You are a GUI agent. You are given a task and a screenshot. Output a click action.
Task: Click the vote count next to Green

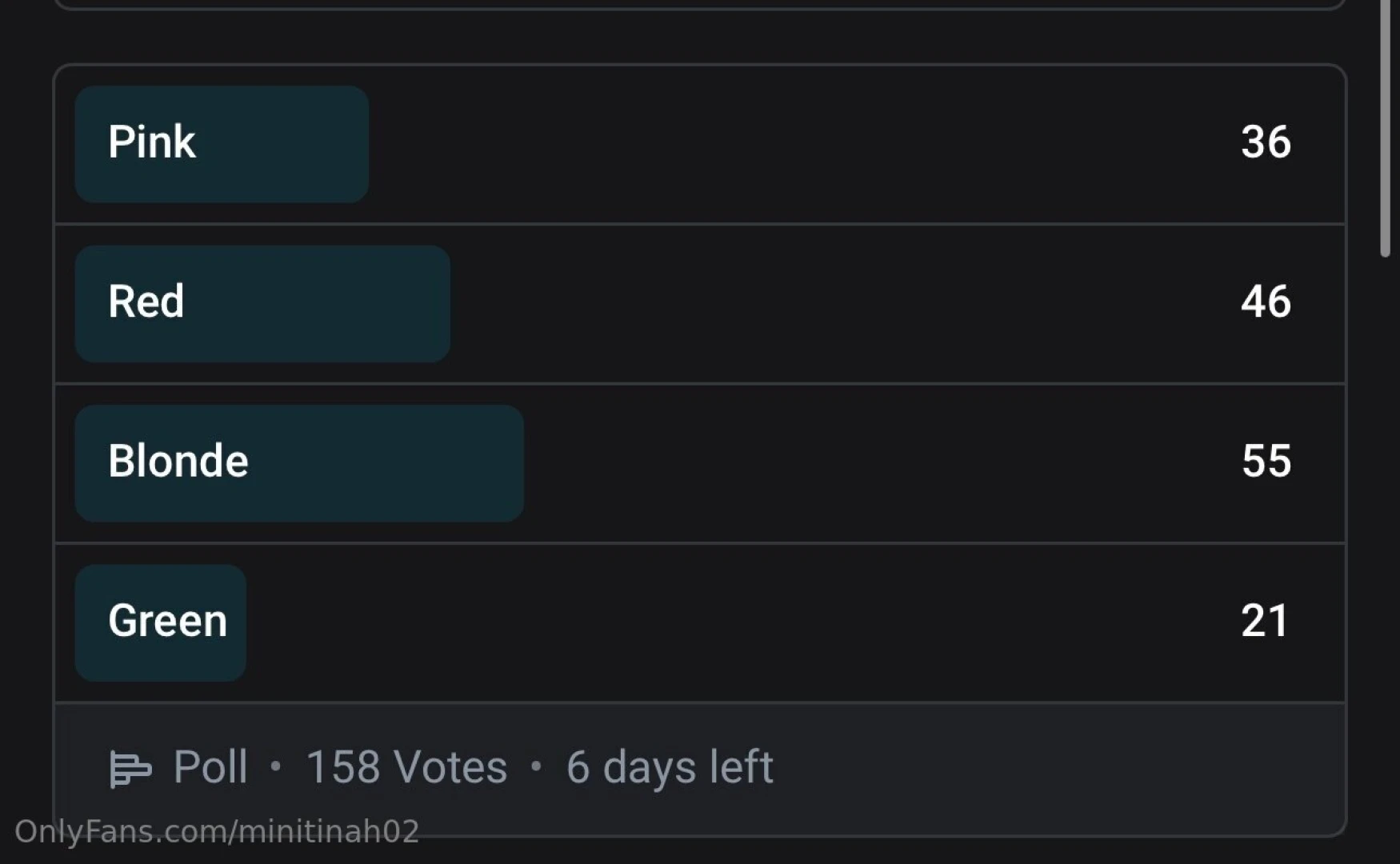pyautogui.click(x=1264, y=622)
